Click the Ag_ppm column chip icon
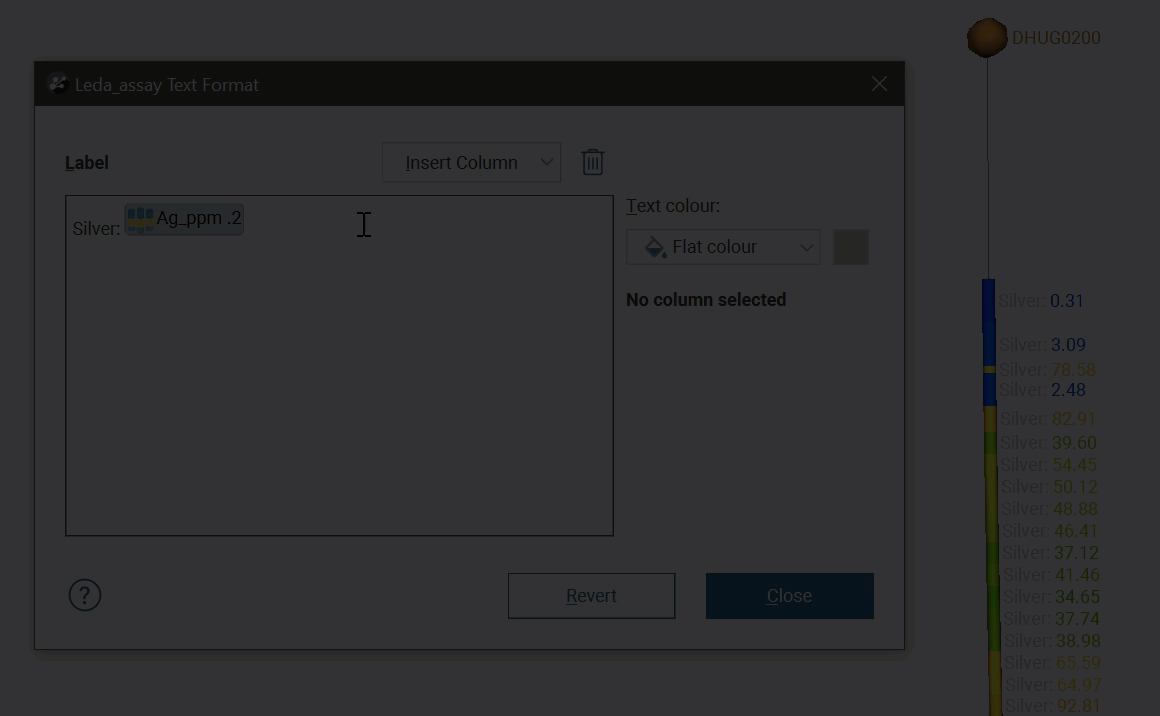Screen dimensions: 1160x716 click(x=140, y=219)
